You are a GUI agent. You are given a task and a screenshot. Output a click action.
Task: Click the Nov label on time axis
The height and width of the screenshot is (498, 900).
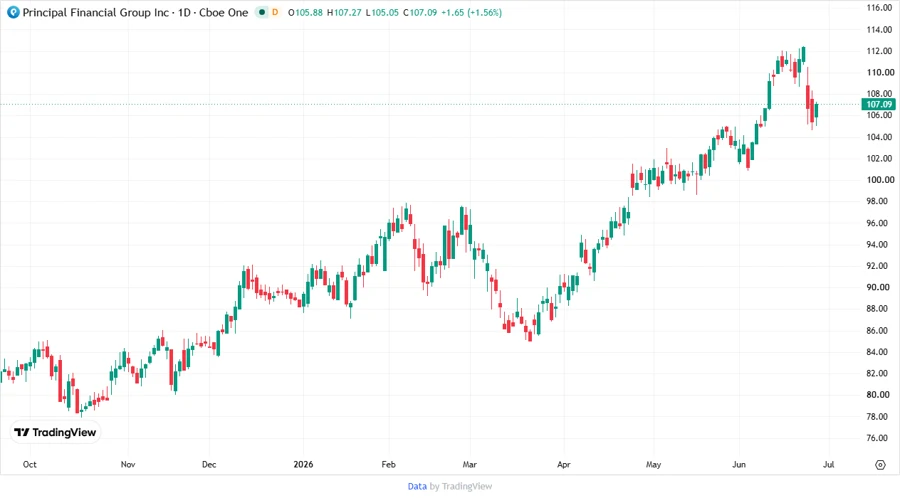click(128, 465)
